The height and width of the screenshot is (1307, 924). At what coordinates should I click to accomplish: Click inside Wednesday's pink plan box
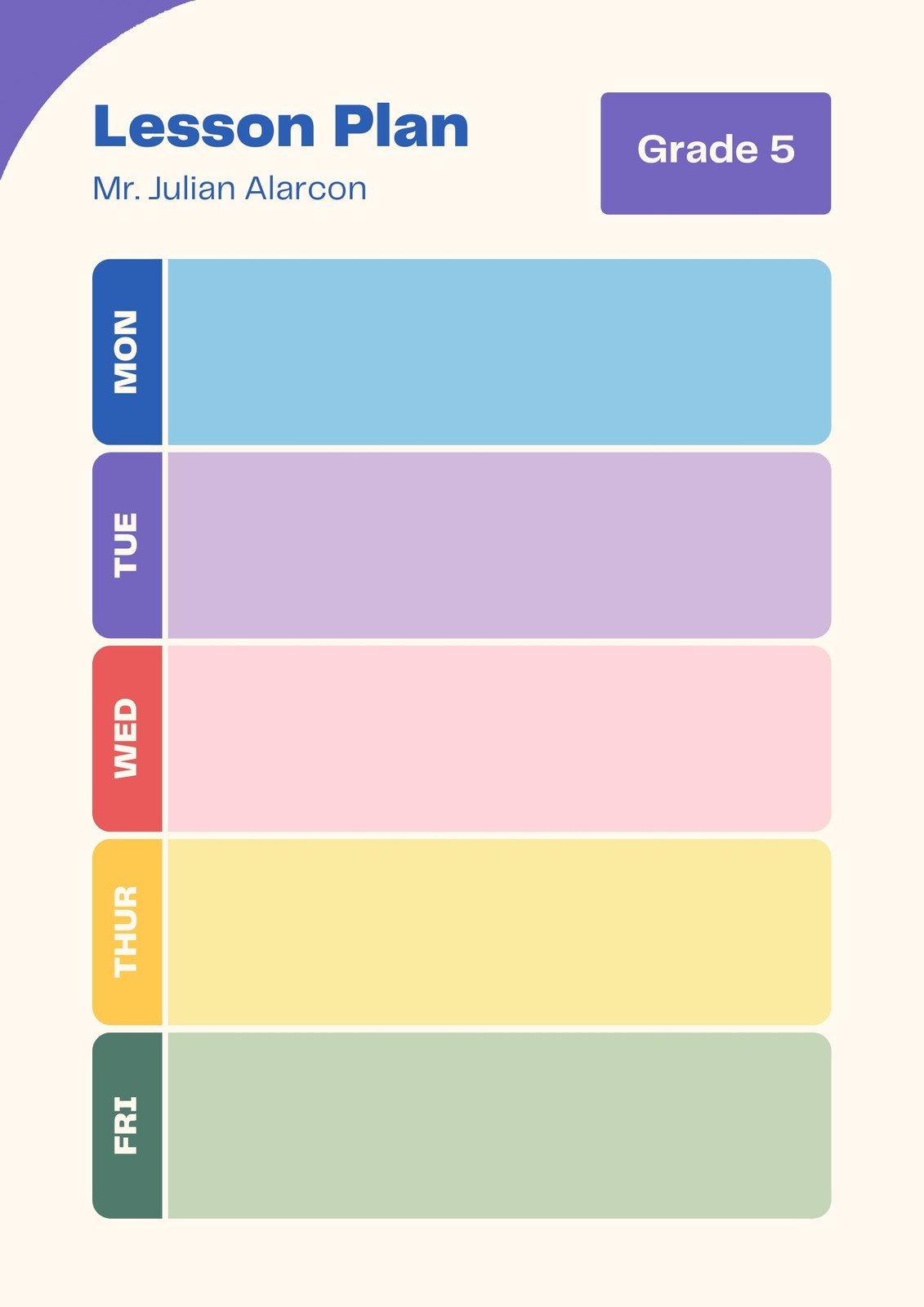pyautogui.click(x=498, y=738)
